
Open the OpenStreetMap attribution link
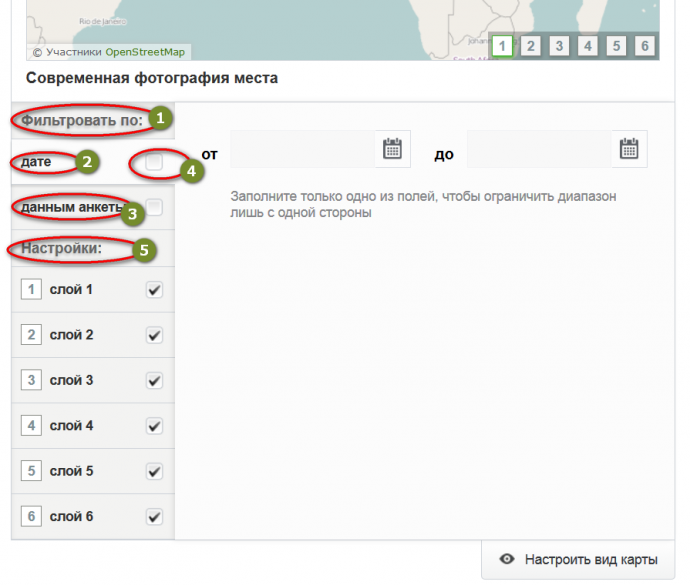(x=145, y=52)
